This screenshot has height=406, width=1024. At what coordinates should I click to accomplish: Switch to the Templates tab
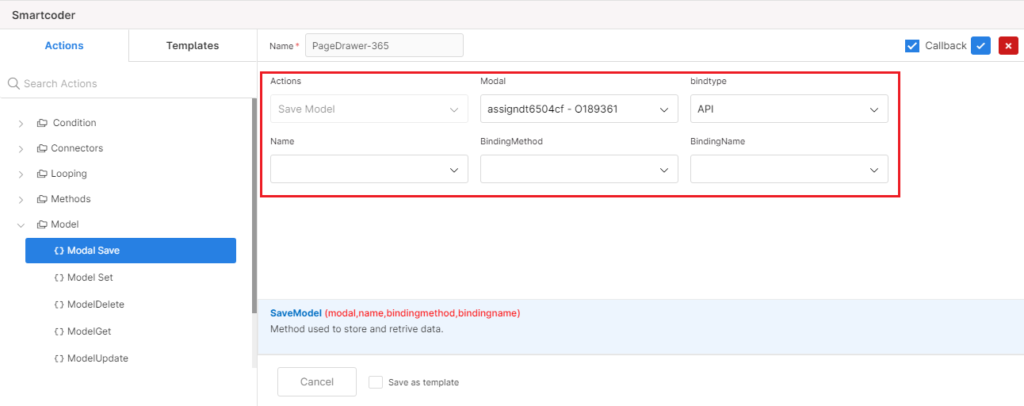[193, 46]
